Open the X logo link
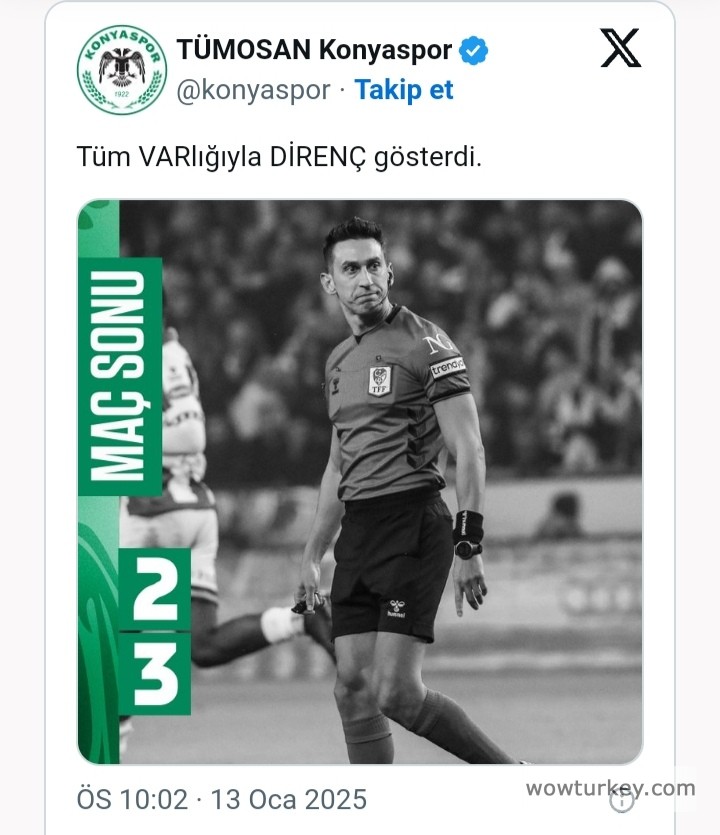Image resolution: width=720 pixels, height=835 pixels. pyautogui.click(x=620, y=48)
